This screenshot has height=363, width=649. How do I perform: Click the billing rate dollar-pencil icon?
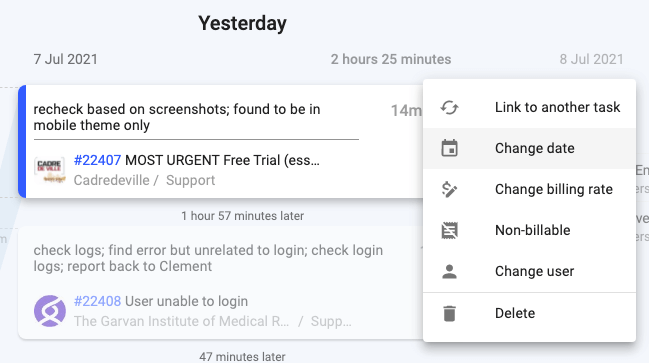pos(449,189)
